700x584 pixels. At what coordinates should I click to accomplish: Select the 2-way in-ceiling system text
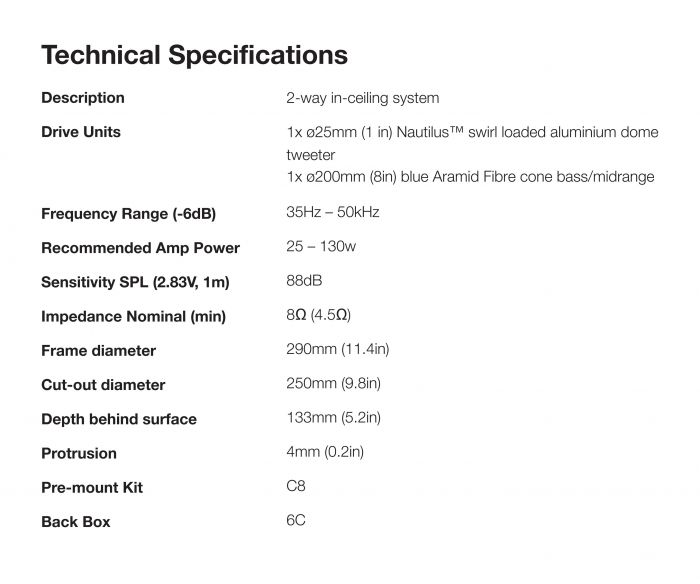pyautogui.click(x=362, y=98)
